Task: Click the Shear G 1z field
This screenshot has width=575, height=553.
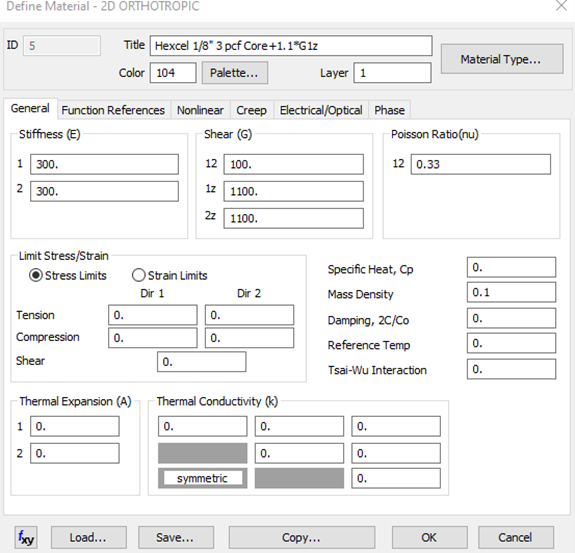Action: click(x=294, y=191)
